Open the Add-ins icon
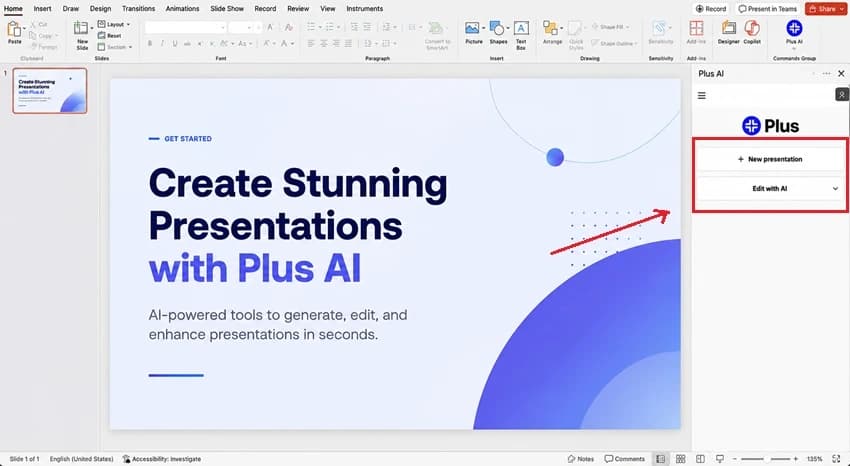 696,28
